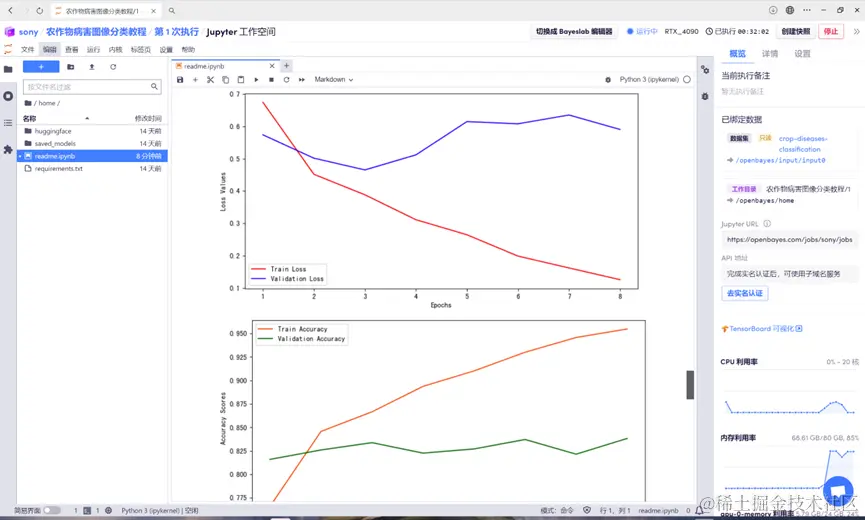865x520 pixels.
Task: Open the debugger panel on right sidebar
Action: tap(705, 97)
